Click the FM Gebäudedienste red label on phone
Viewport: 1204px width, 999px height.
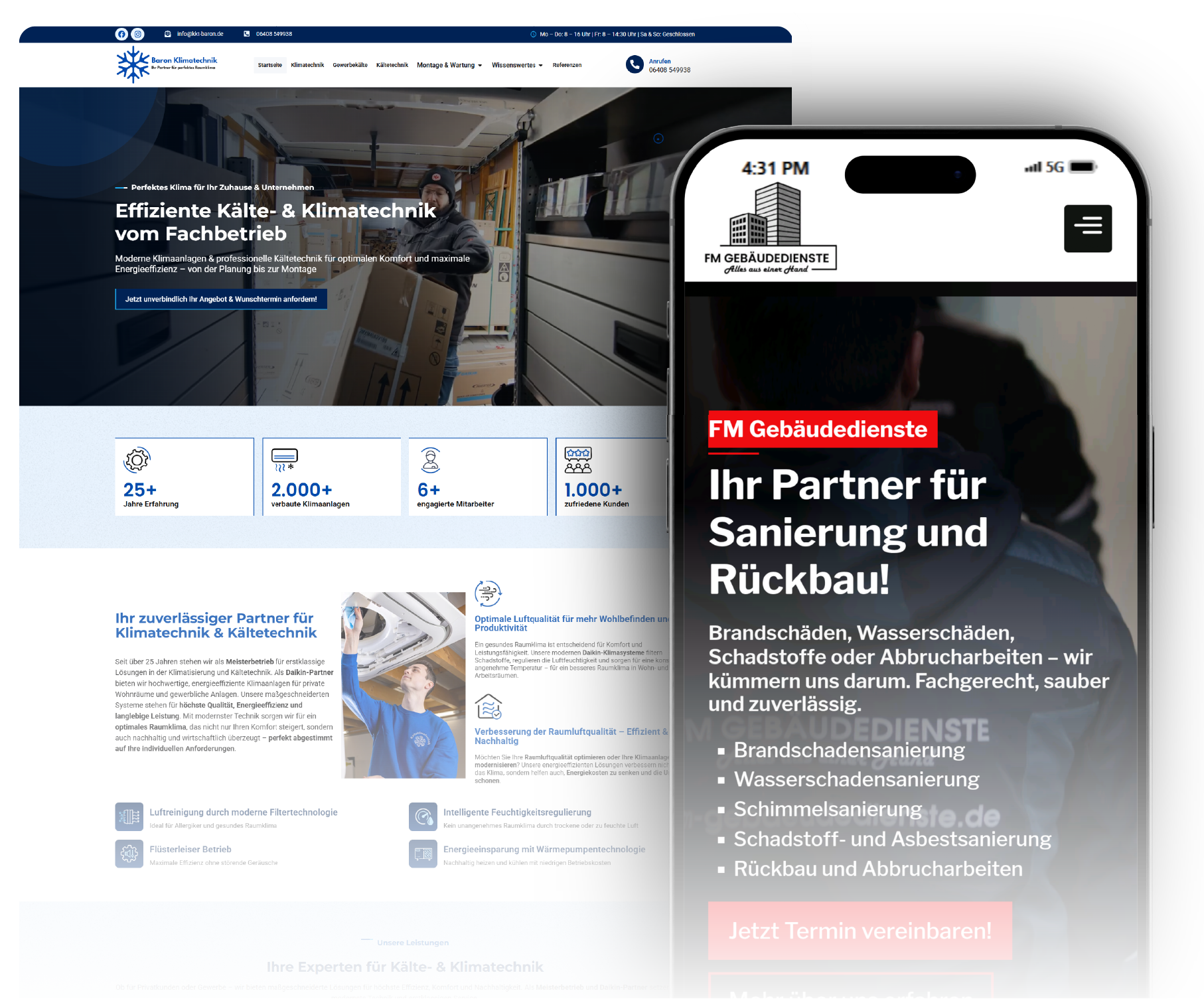click(823, 429)
